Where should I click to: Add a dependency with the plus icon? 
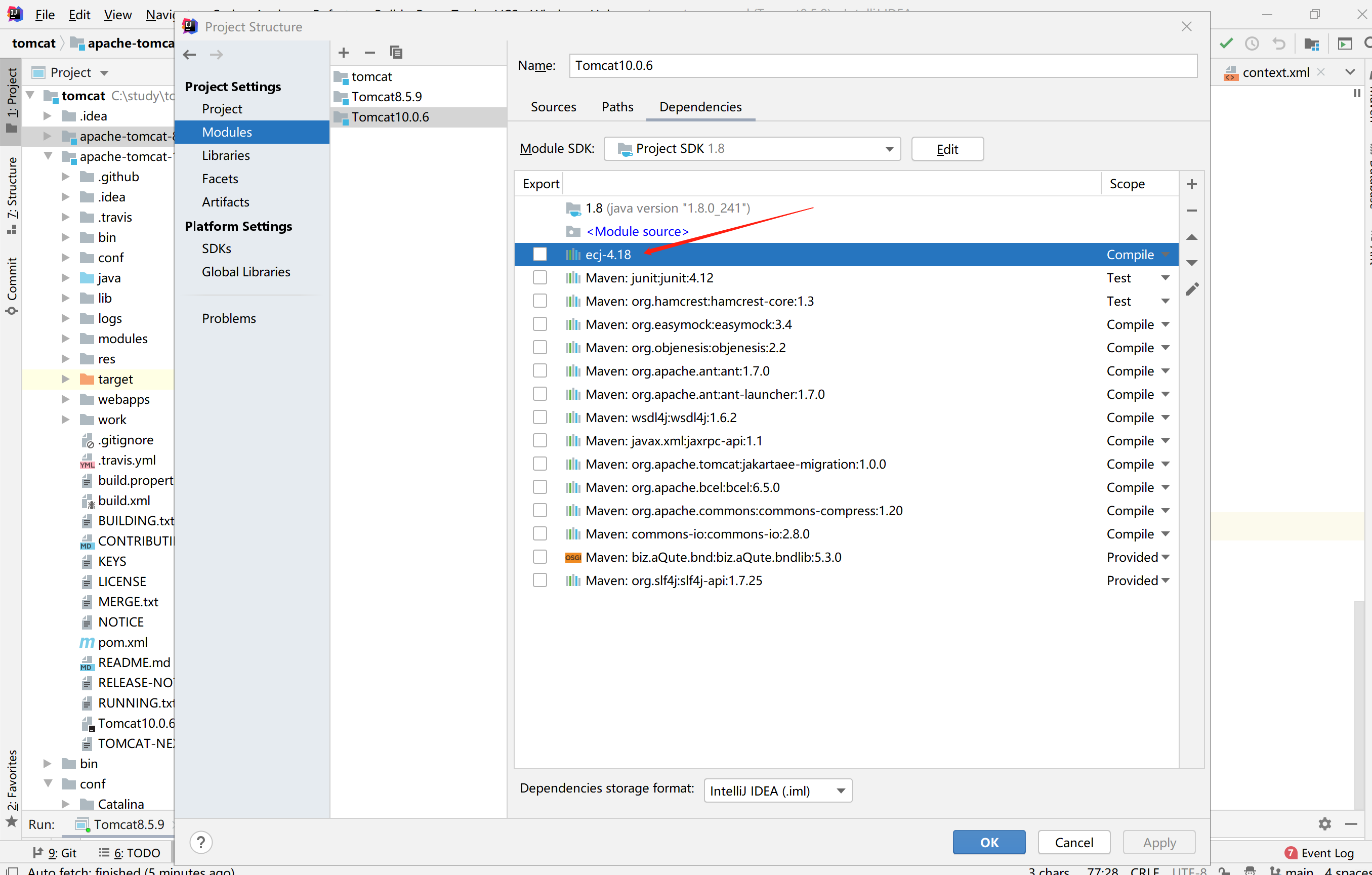tap(1191, 184)
